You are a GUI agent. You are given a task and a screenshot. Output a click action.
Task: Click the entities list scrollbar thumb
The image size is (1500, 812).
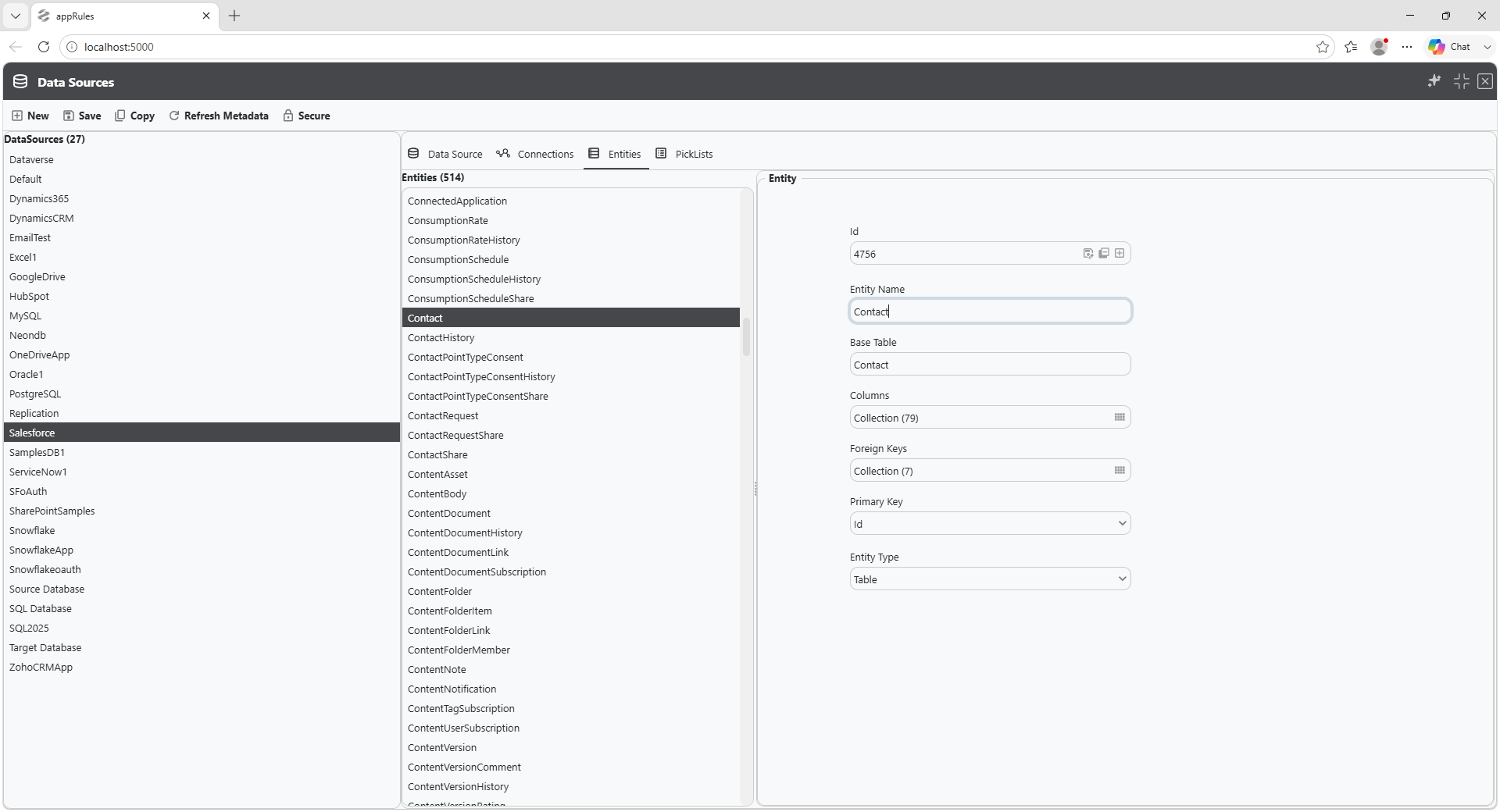(x=746, y=337)
